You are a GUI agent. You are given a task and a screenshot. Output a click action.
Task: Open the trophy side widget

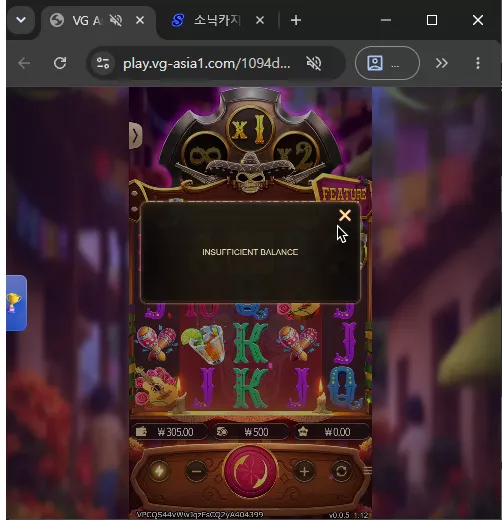pos(16,303)
